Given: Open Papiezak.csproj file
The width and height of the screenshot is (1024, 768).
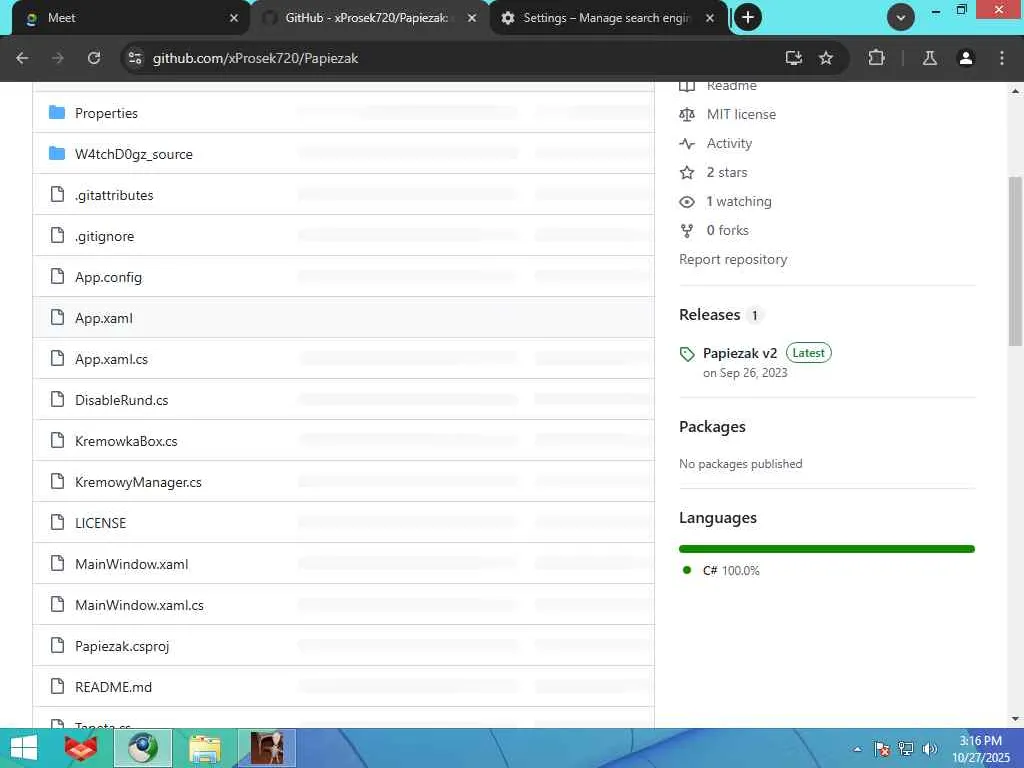Looking at the screenshot, I should tap(122, 647).
